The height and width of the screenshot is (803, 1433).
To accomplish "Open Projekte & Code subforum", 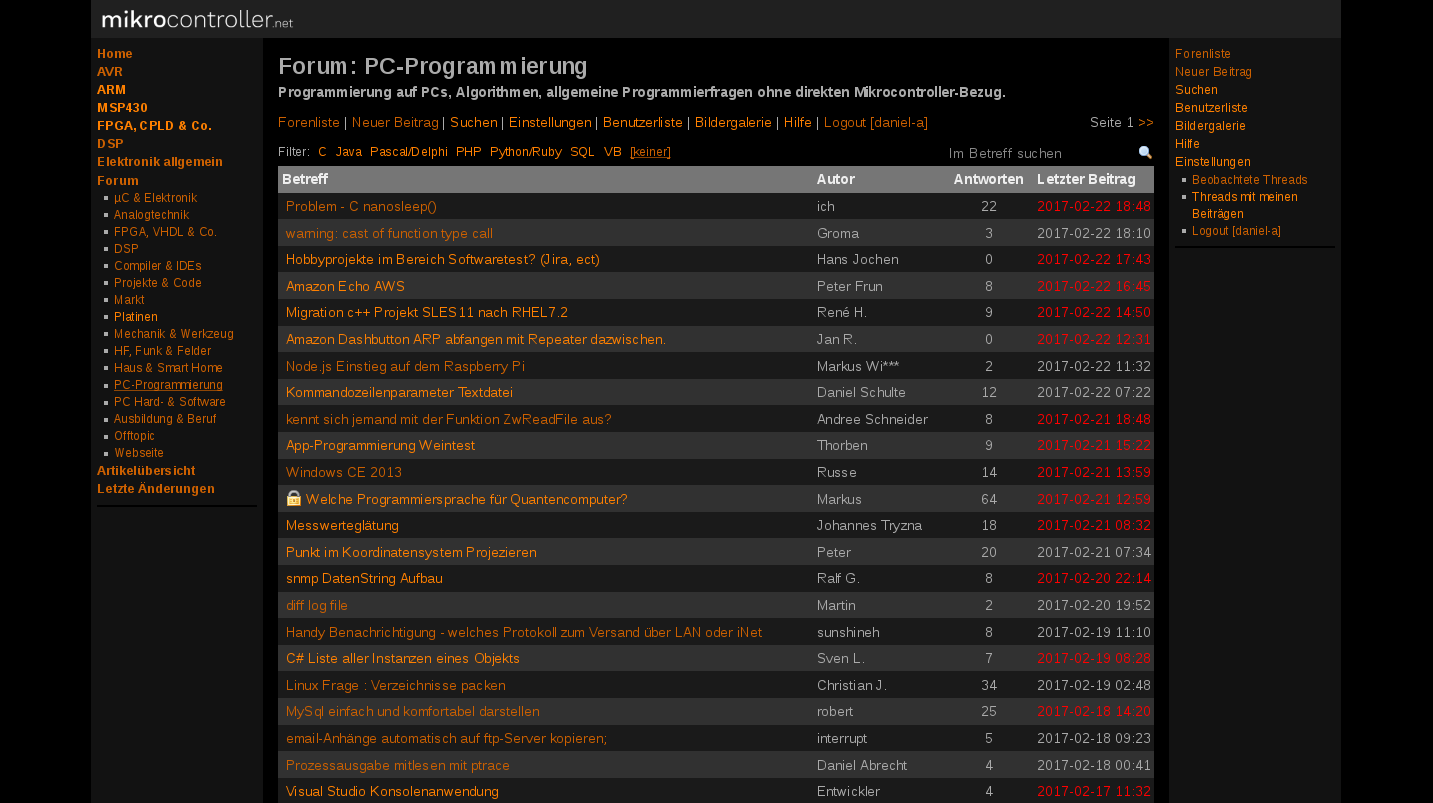I will point(158,283).
